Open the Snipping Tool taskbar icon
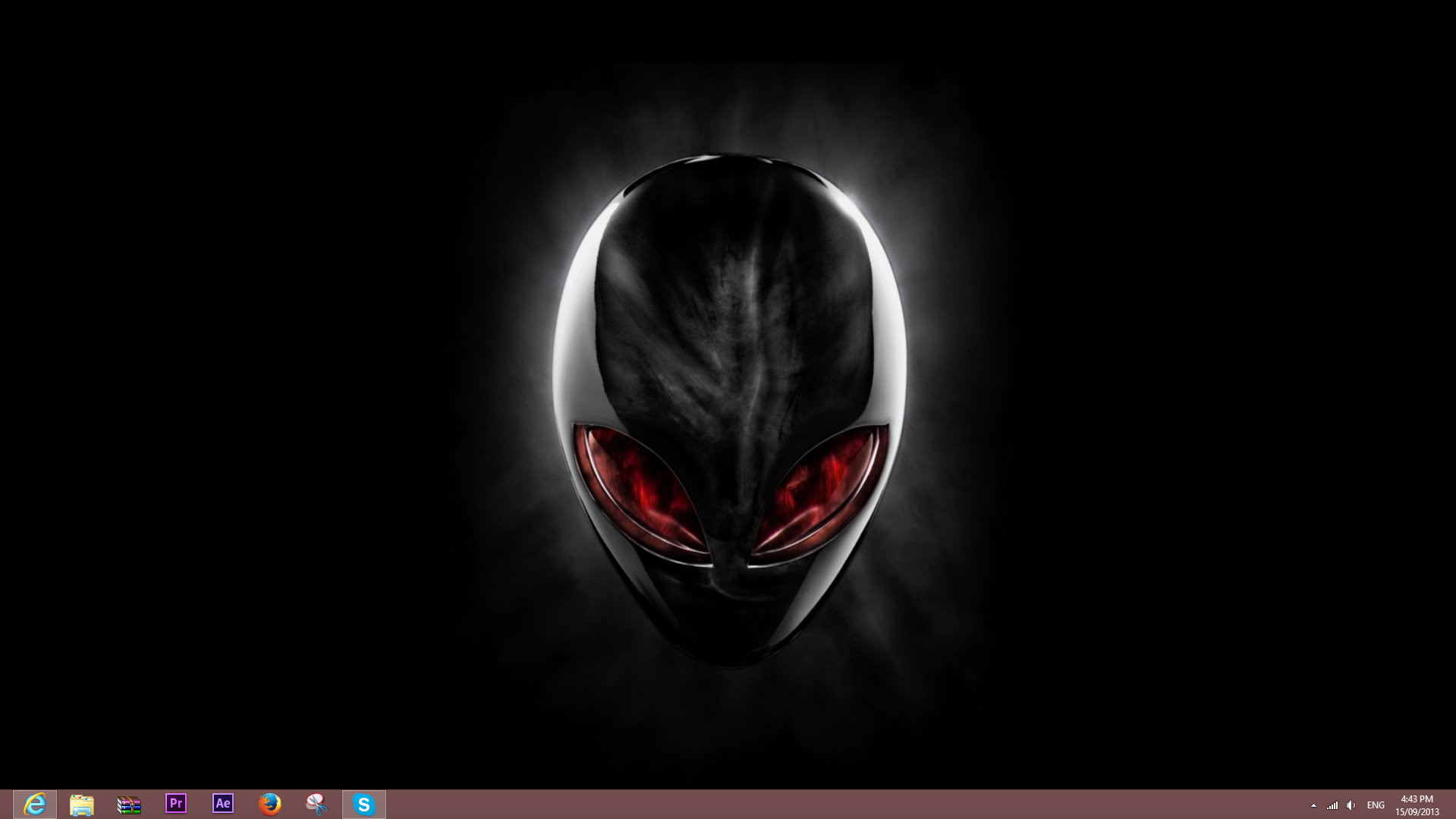 tap(317, 804)
